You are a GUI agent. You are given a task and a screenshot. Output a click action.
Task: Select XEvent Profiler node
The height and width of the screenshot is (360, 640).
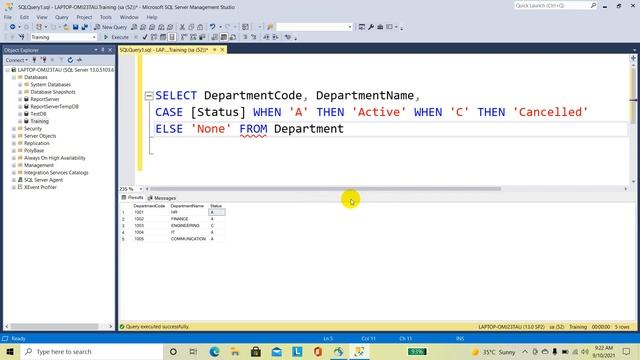coord(40,187)
